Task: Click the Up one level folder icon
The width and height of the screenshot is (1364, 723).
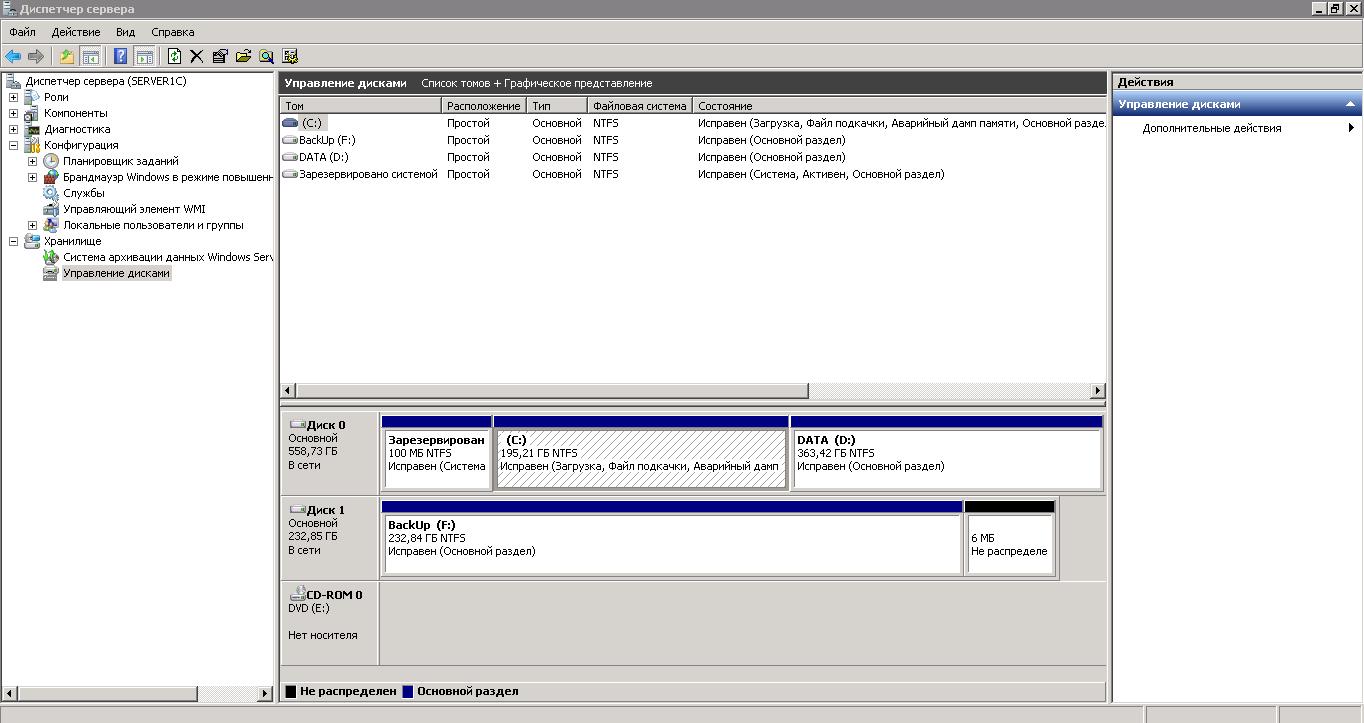Action: click(x=67, y=57)
